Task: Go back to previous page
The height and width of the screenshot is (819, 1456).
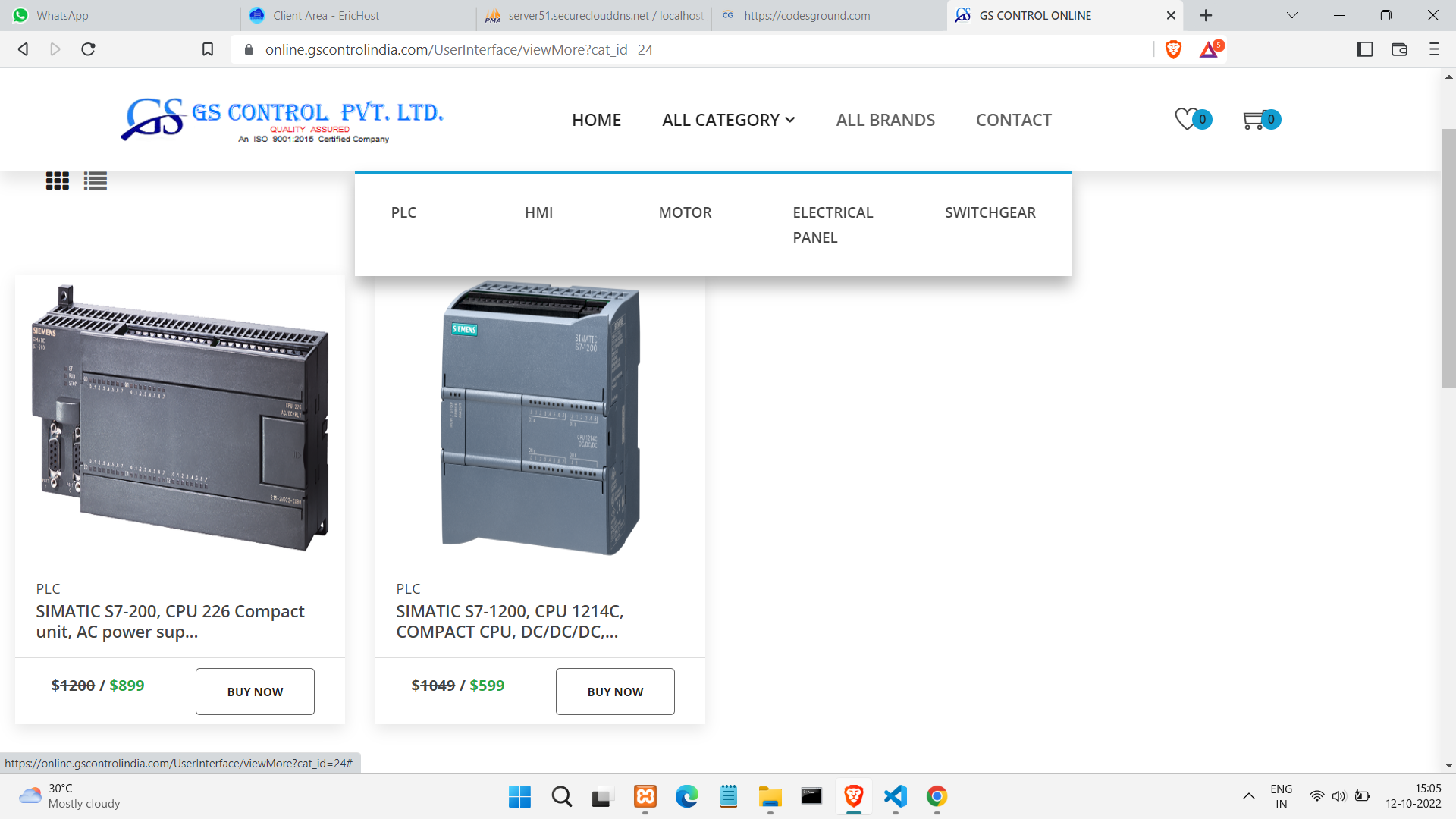Action: pyautogui.click(x=23, y=49)
